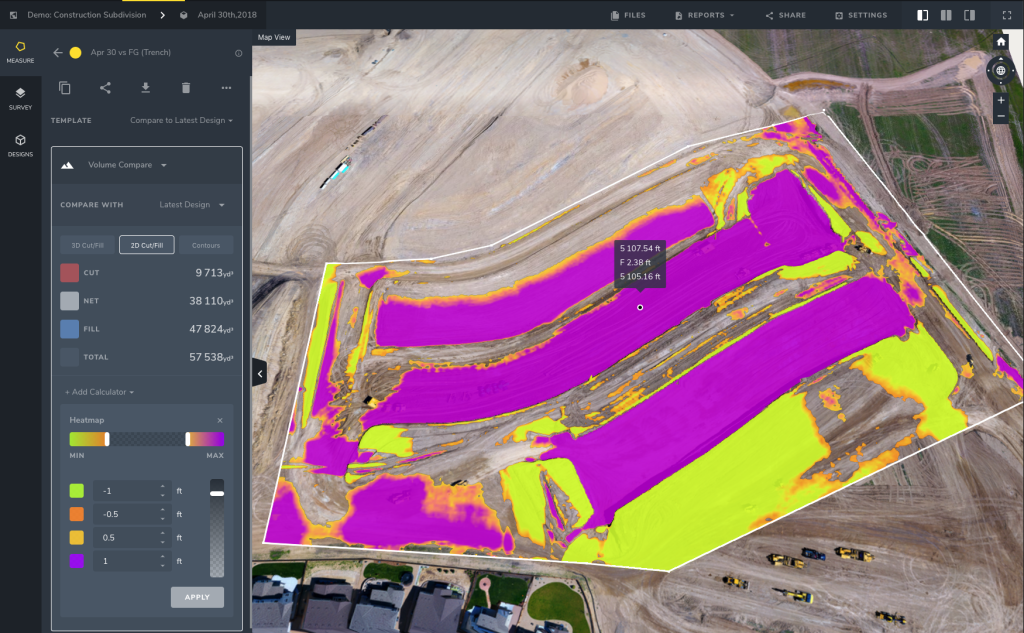Delete the measurement with the trash icon
The image size is (1024, 633).
[186, 88]
